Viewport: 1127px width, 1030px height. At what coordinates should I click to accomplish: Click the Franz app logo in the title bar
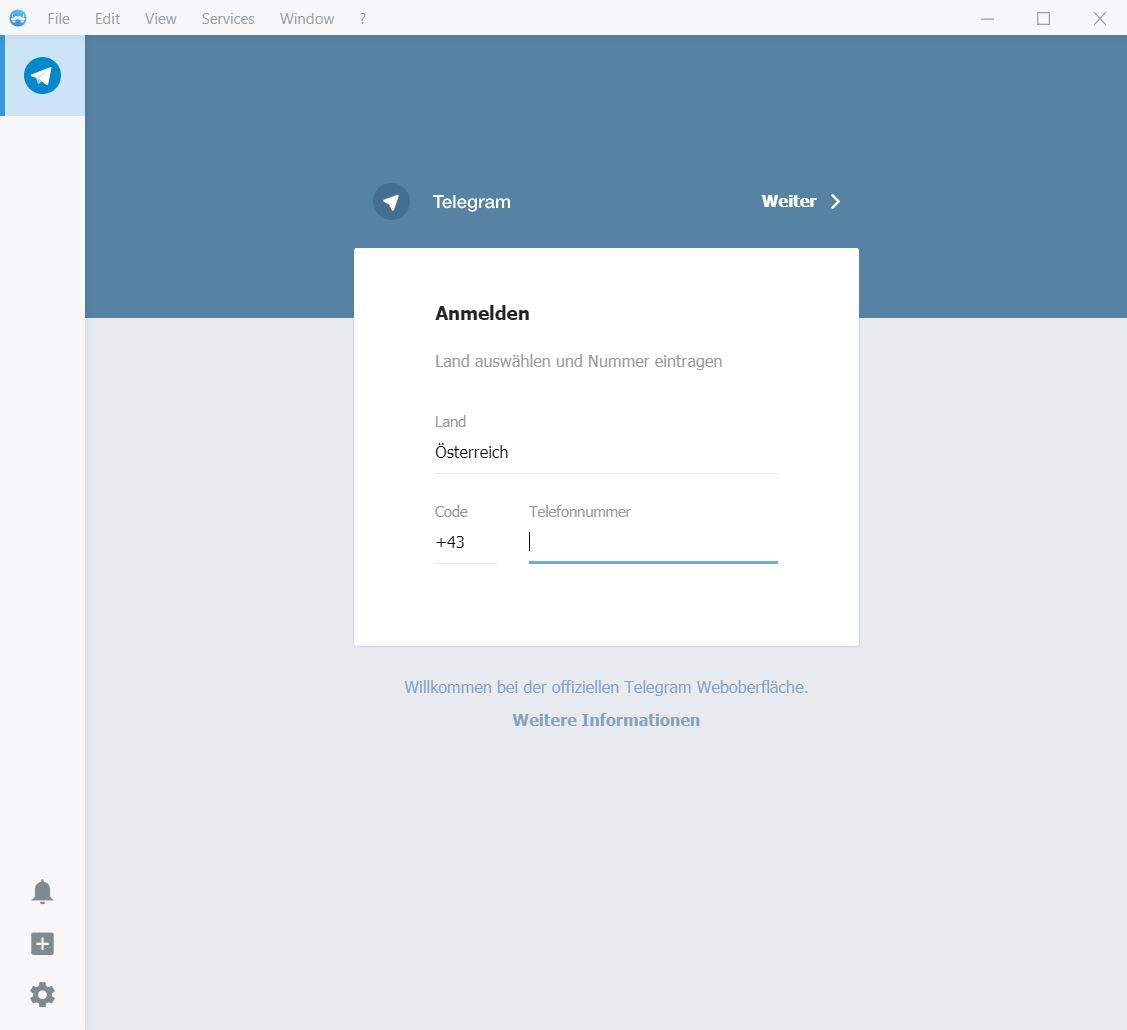click(x=18, y=18)
